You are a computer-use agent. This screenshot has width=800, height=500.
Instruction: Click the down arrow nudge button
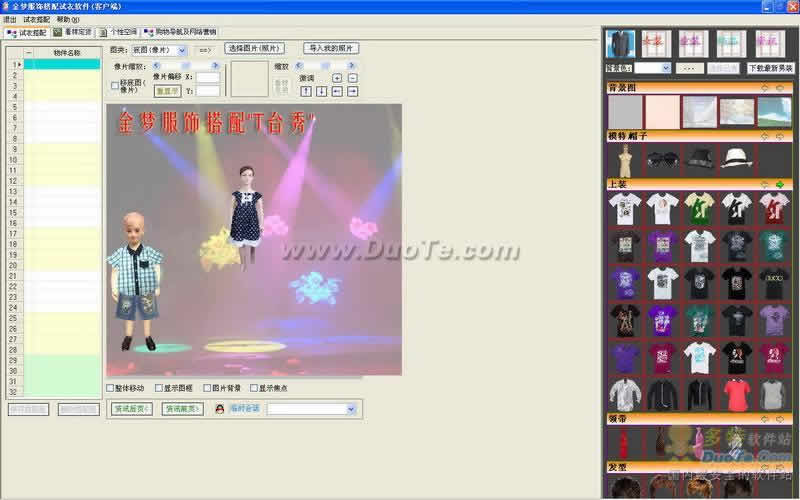point(321,91)
